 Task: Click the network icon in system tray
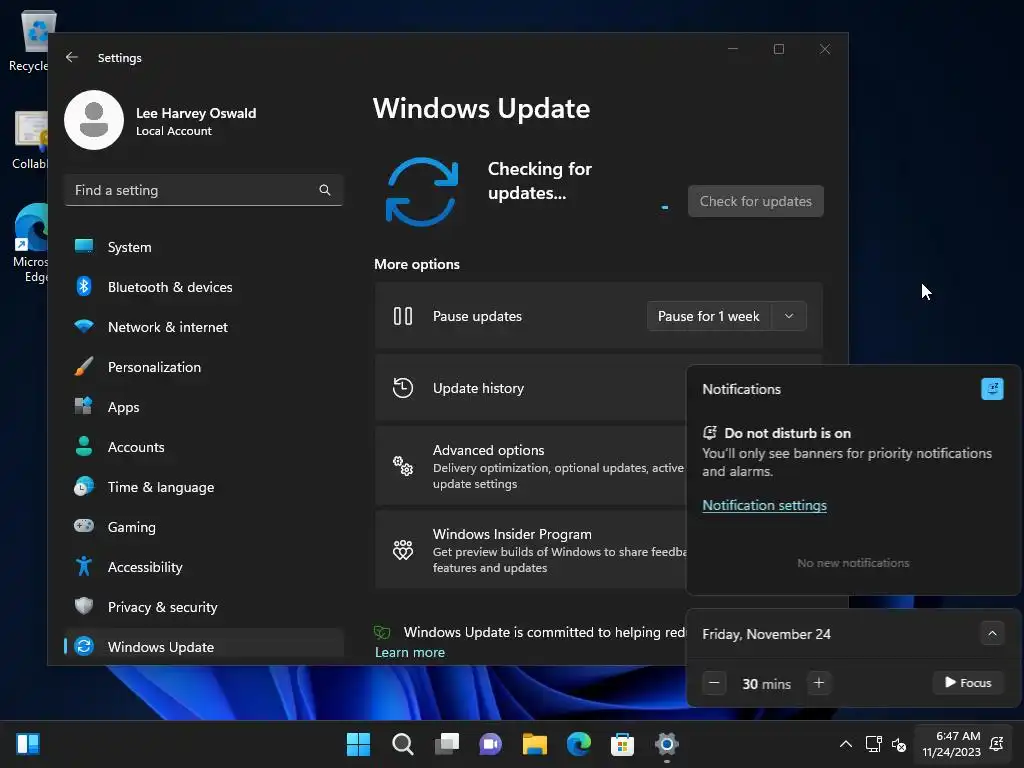point(873,744)
